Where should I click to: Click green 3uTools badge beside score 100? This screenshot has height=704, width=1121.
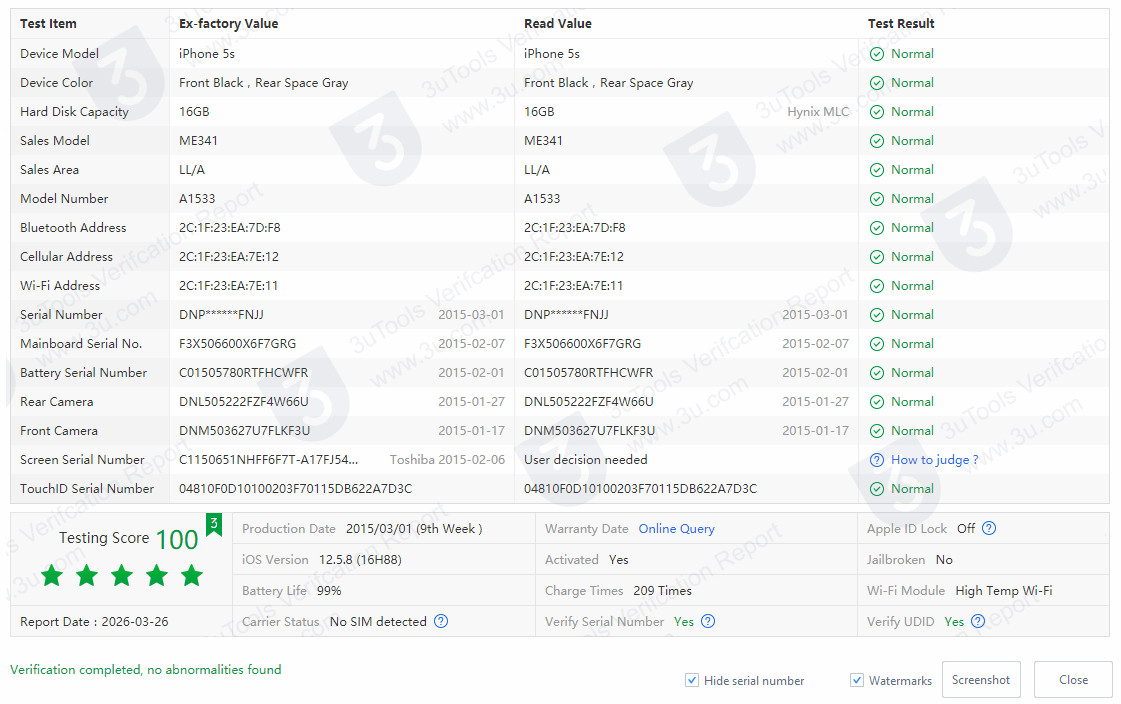tap(213, 525)
